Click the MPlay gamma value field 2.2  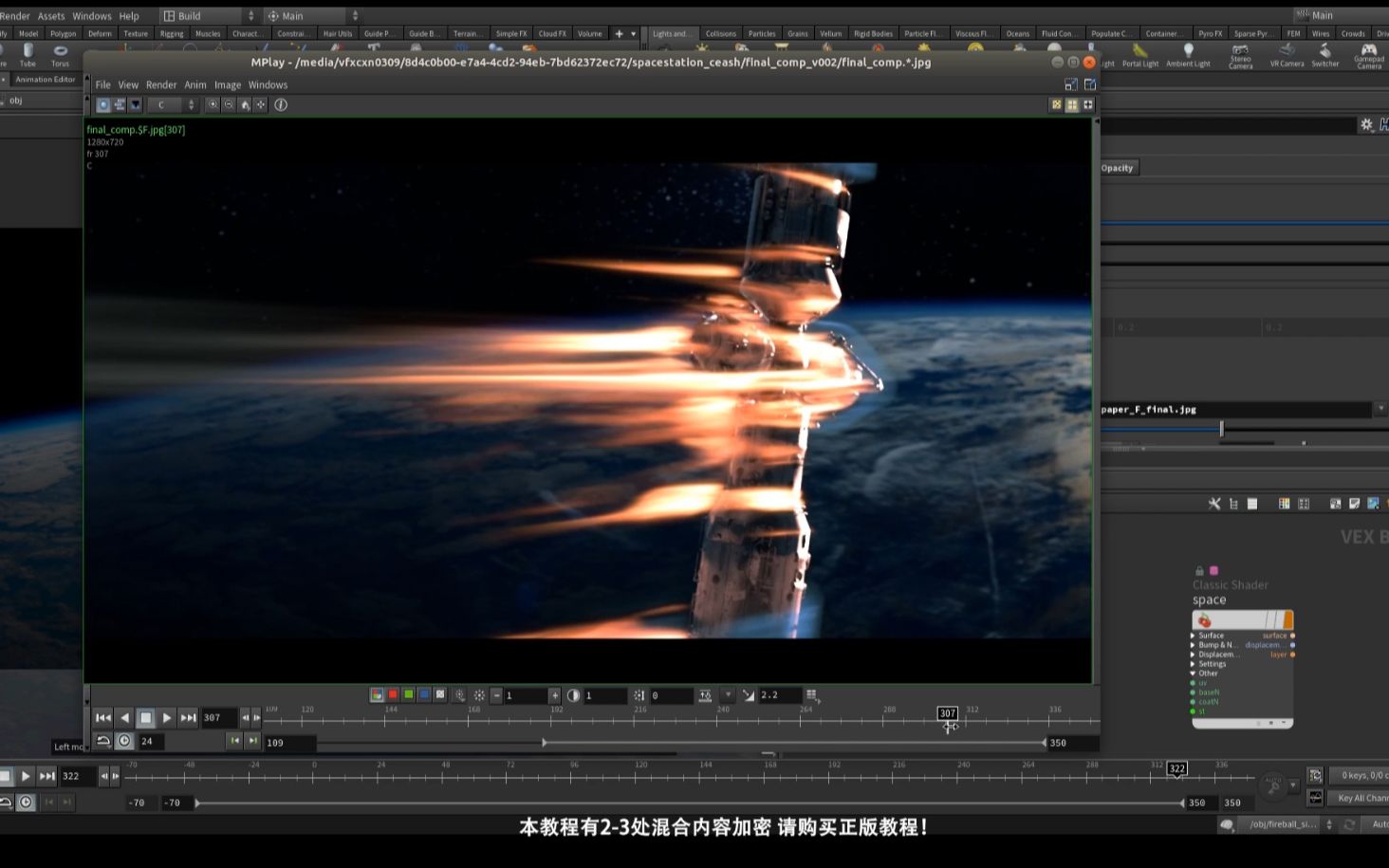tap(780, 695)
